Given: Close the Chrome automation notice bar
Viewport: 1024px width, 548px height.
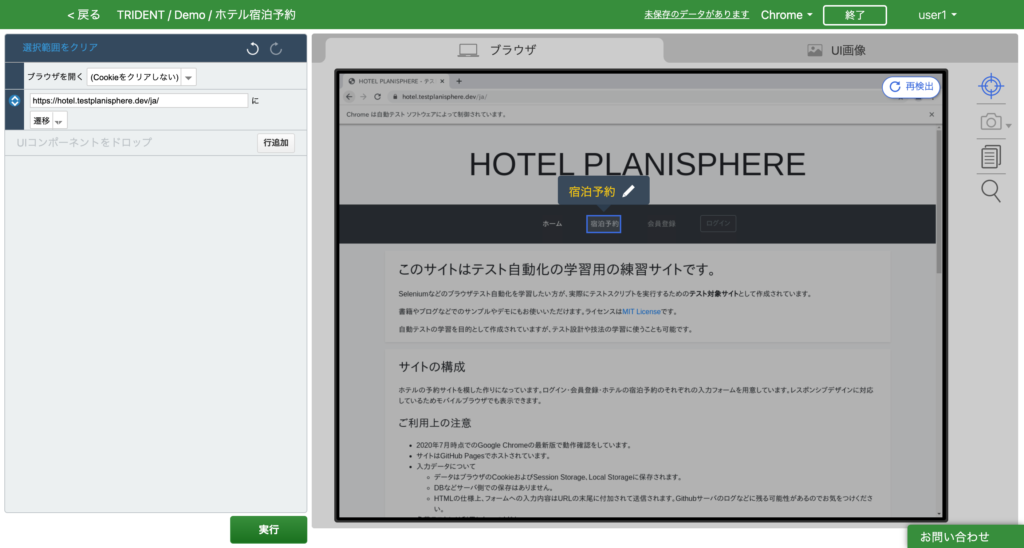Looking at the screenshot, I should tap(931, 114).
